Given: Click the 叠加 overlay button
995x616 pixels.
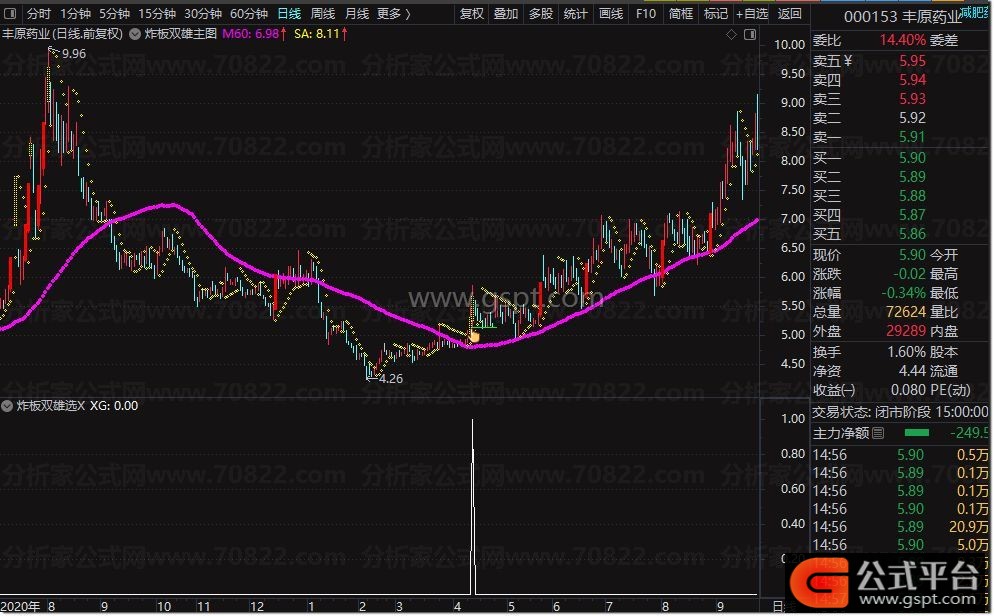Looking at the screenshot, I should pos(506,13).
